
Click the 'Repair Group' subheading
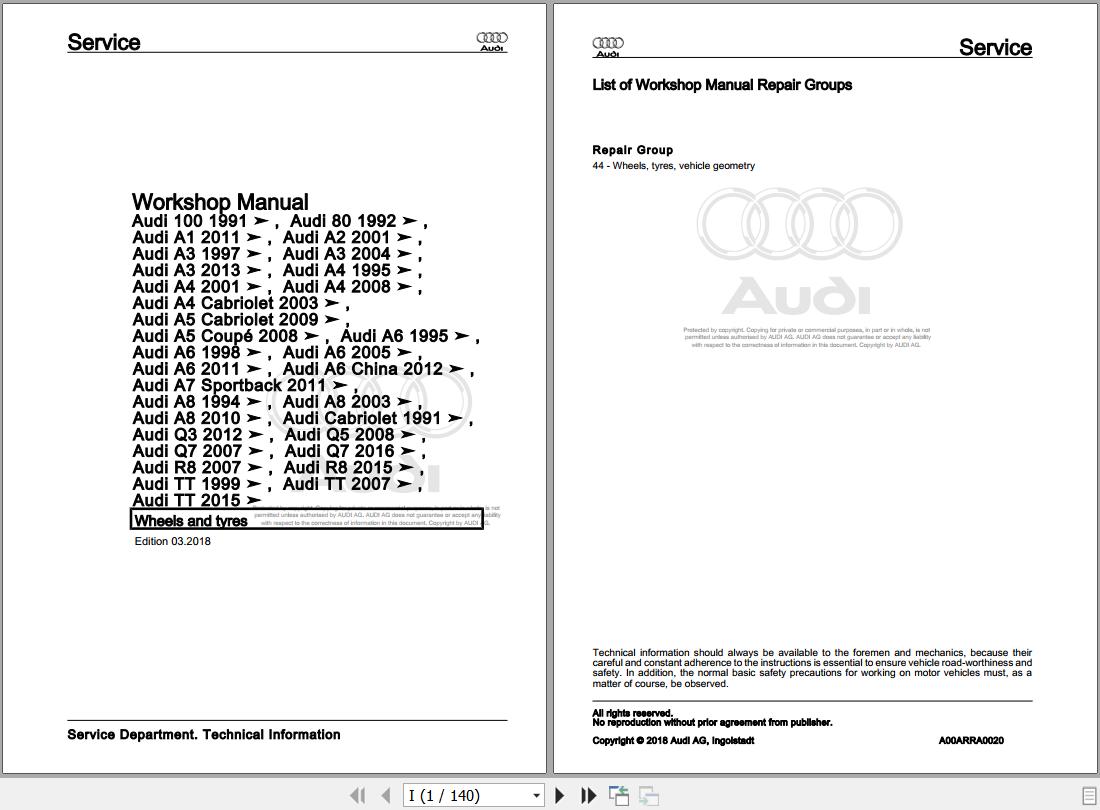[633, 150]
